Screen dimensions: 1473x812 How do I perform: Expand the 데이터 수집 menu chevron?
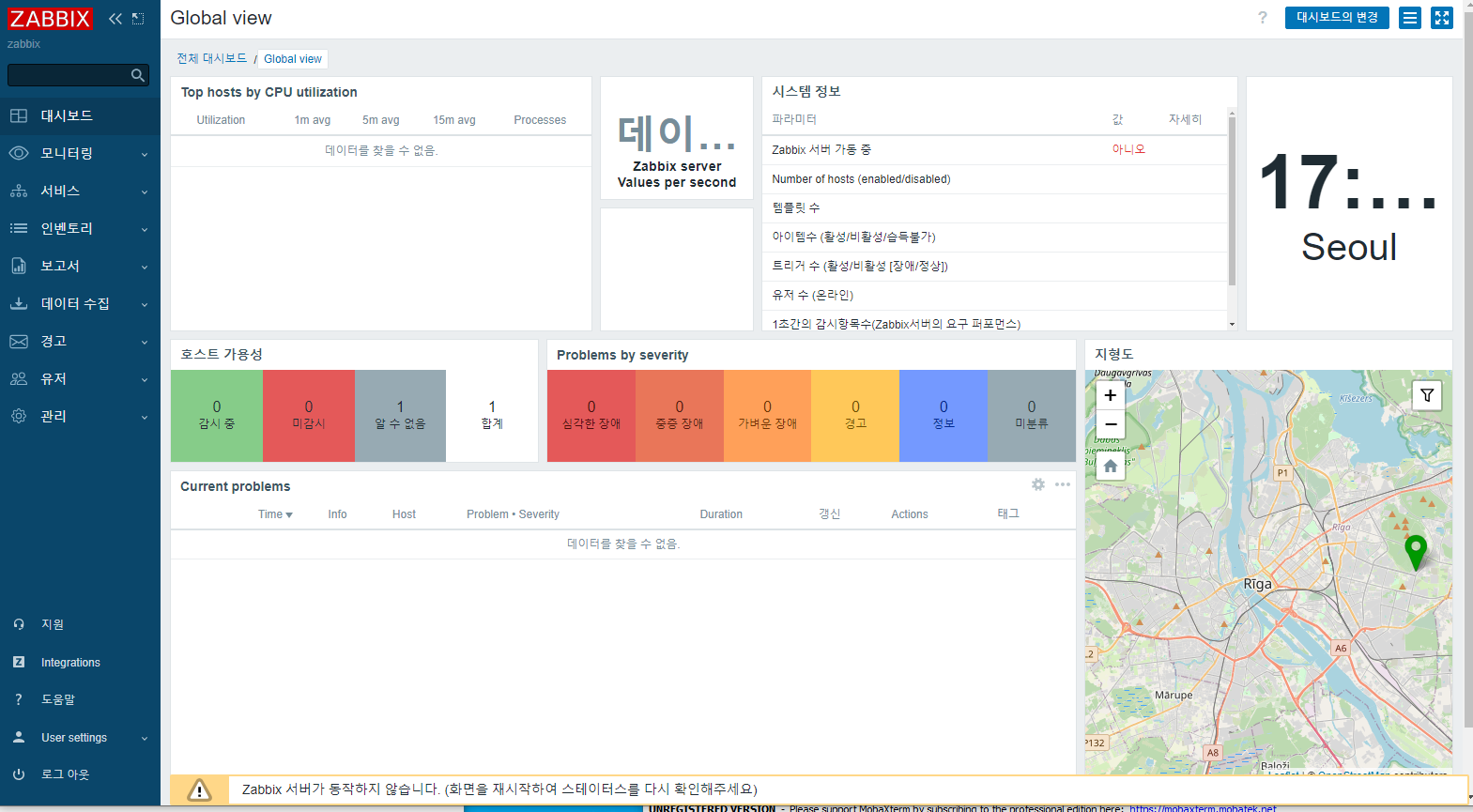(x=145, y=304)
